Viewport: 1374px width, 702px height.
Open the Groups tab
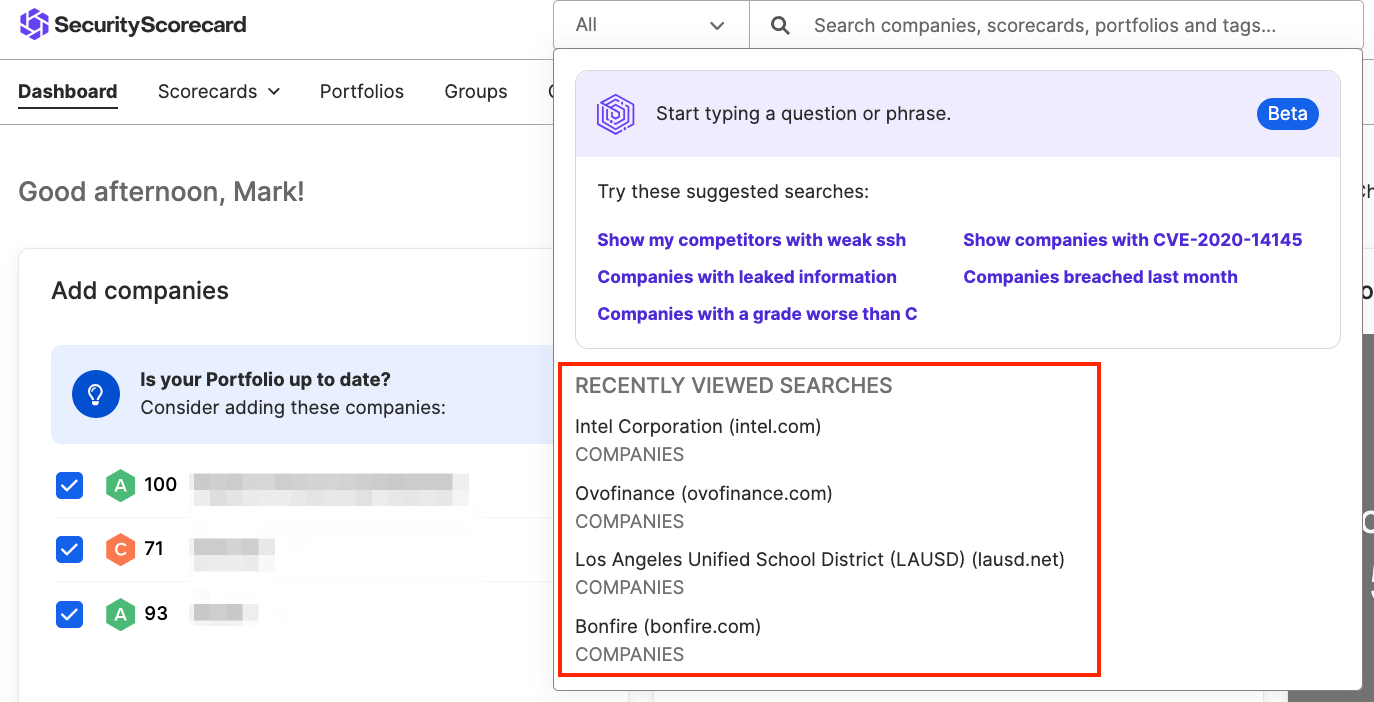click(476, 92)
